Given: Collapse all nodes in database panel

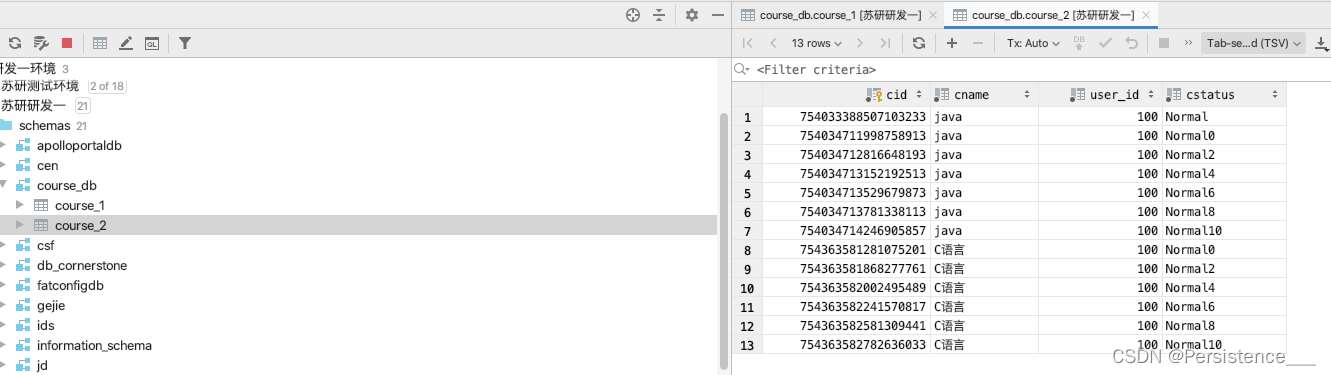Looking at the screenshot, I should pyautogui.click(x=659, y=15).
